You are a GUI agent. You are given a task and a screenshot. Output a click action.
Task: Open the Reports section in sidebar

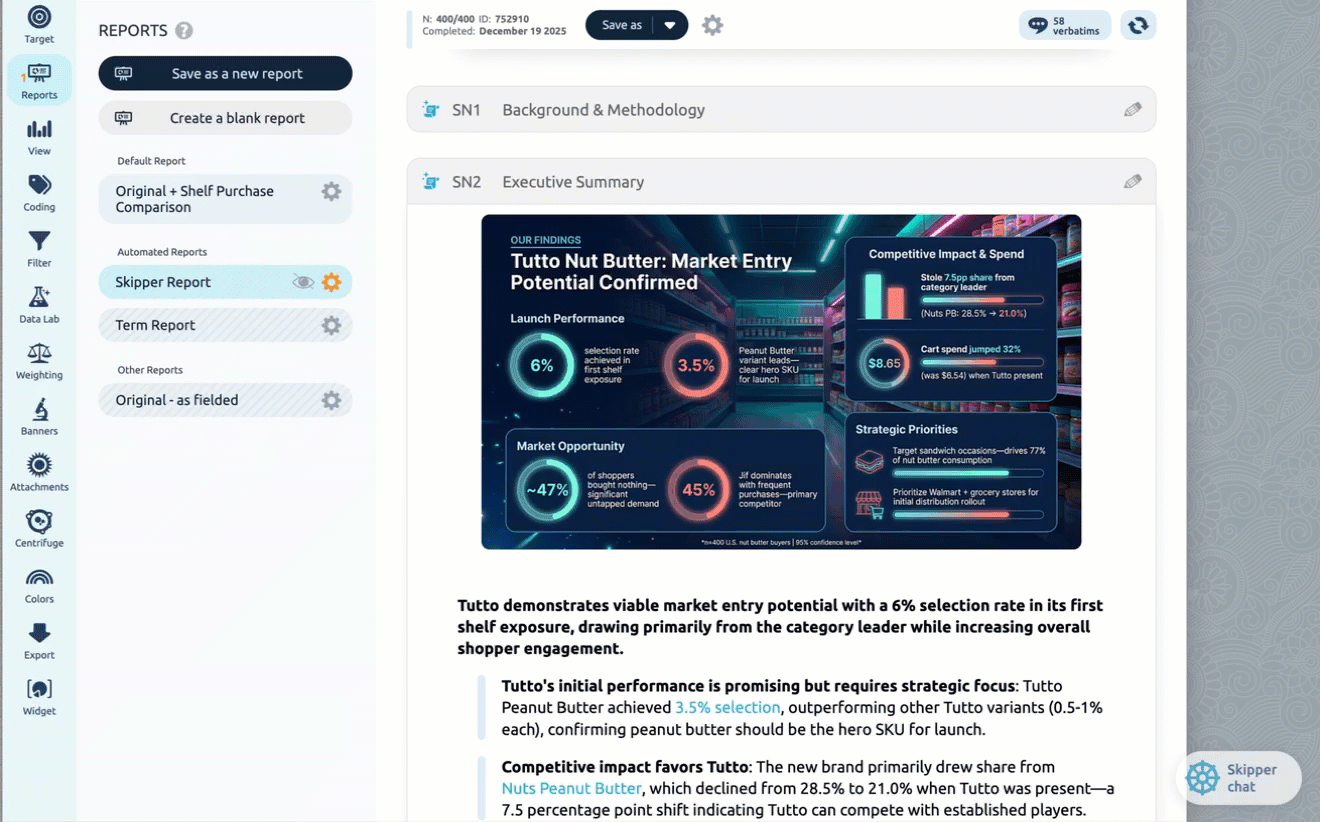(39, 80)
